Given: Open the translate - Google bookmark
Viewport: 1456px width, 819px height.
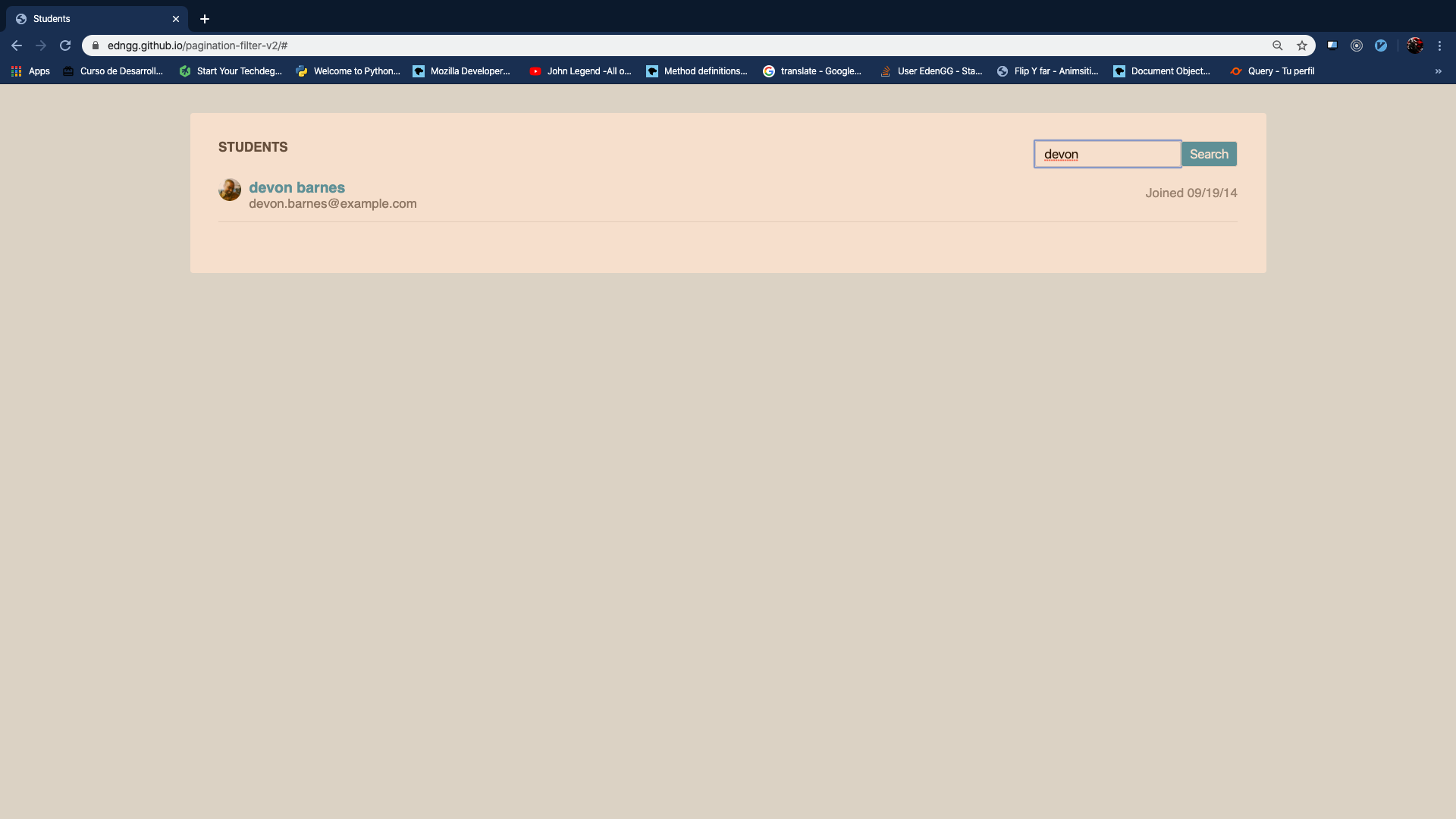Looking at the screenshot, I should coord(812,71).
